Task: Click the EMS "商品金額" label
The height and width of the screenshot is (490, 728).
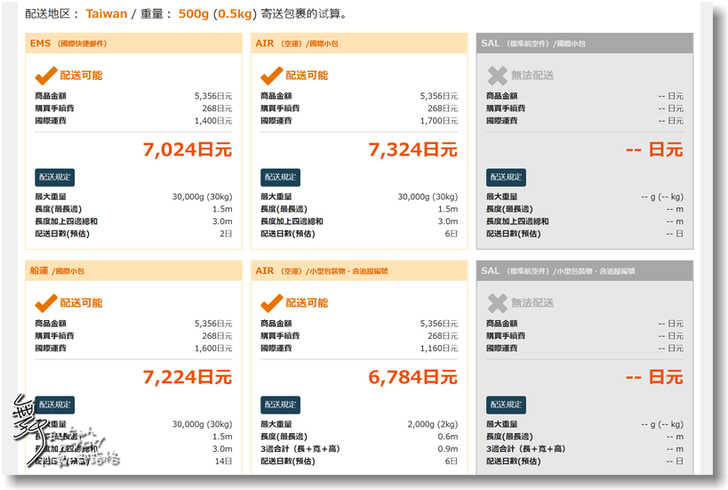Action: 51,96
